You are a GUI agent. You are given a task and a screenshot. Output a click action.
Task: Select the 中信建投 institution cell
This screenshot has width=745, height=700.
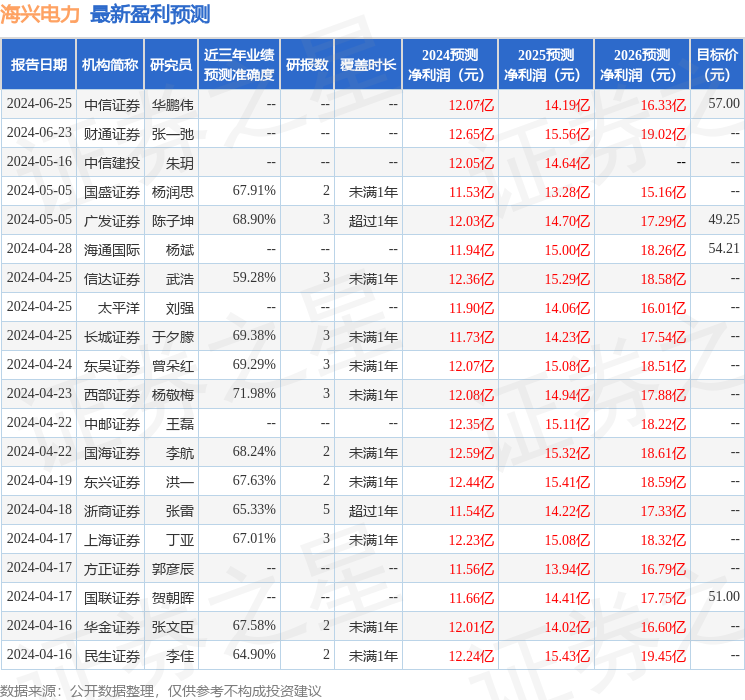[112, 163]
